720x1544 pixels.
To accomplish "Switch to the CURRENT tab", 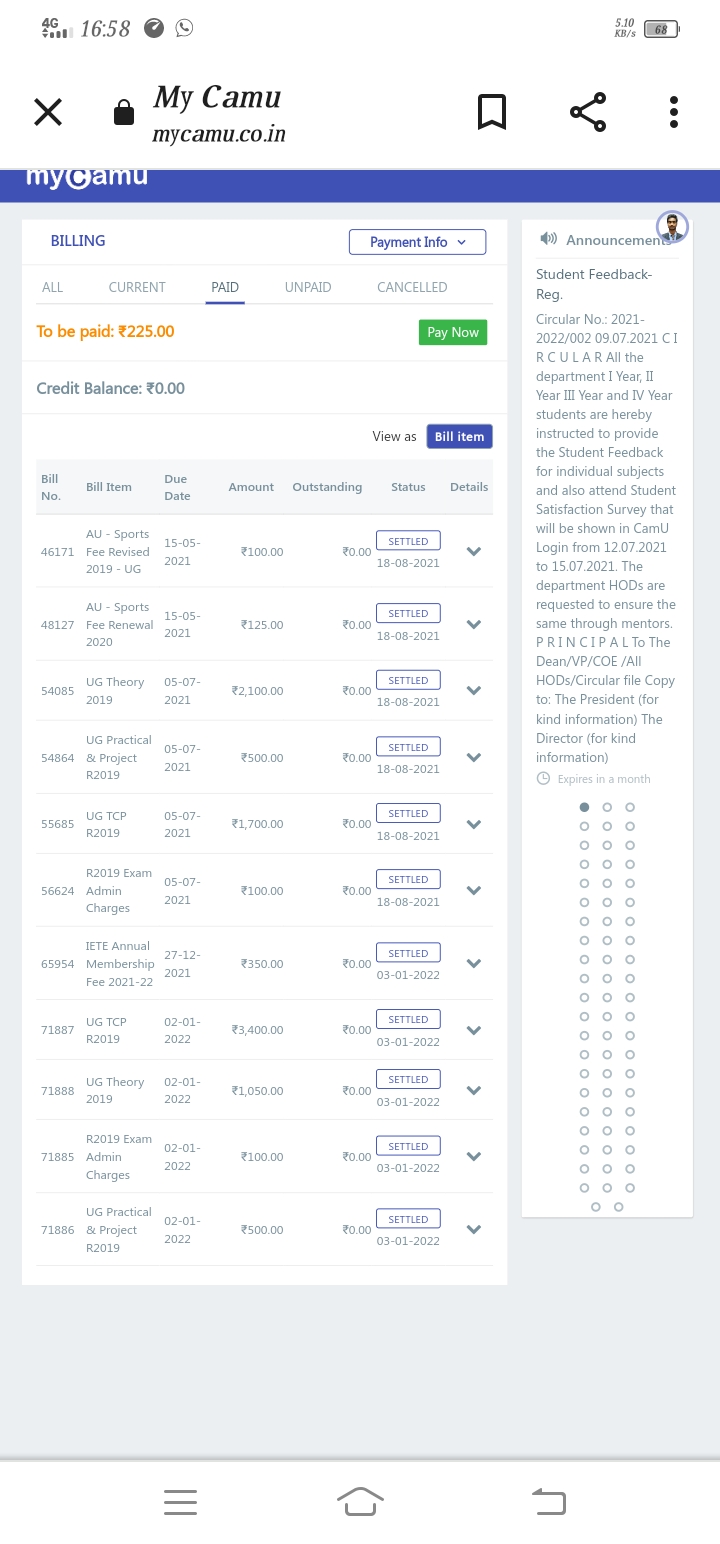I will pos(137,287).
